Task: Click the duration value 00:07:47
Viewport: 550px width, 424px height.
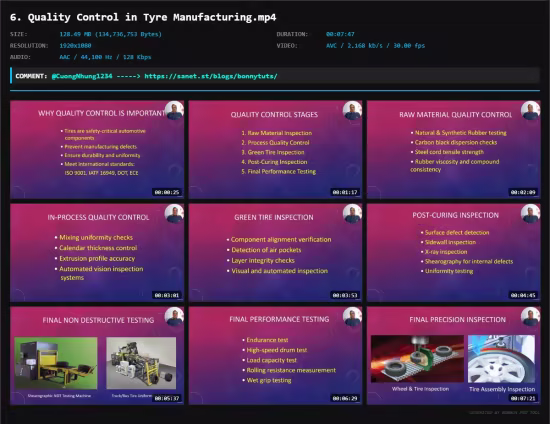Action: [x=340, y=34]
